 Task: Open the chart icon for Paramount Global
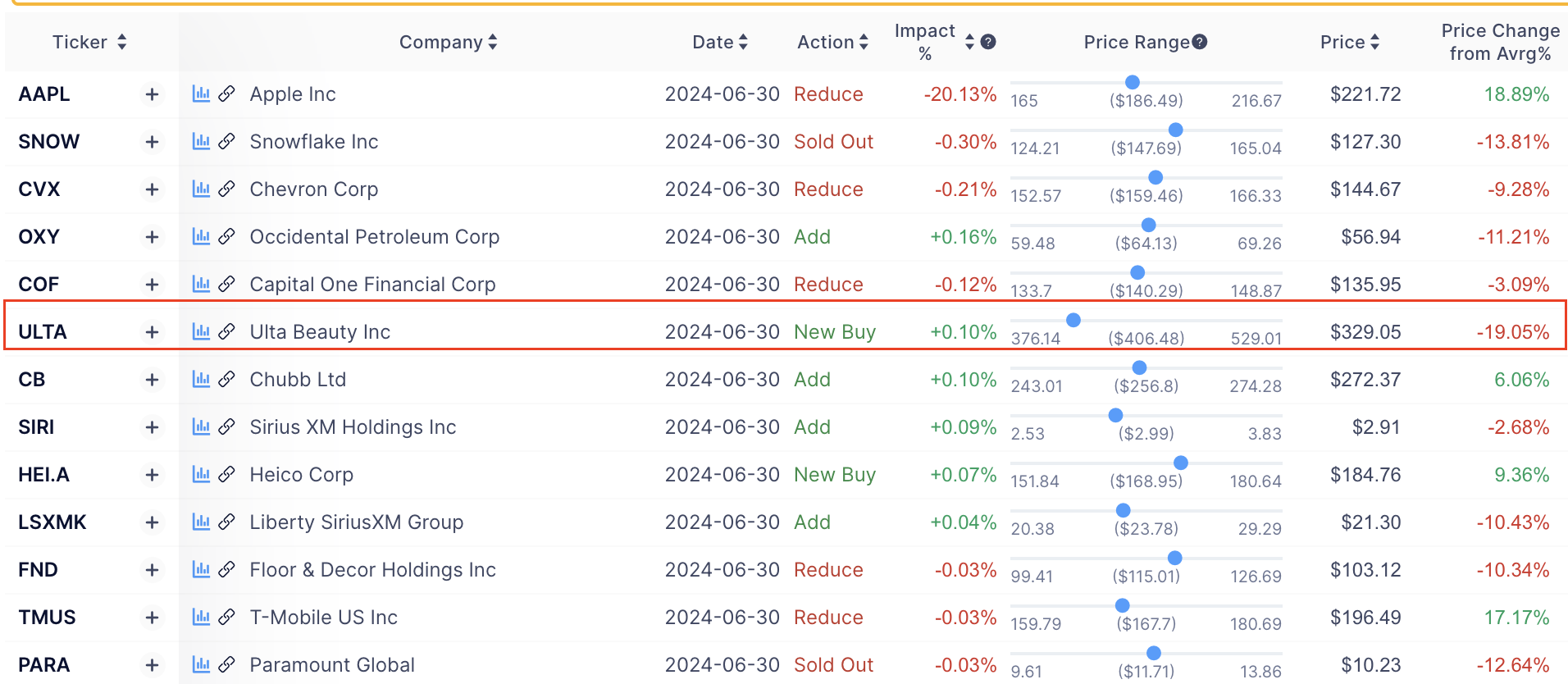click(x=201, y=665)
